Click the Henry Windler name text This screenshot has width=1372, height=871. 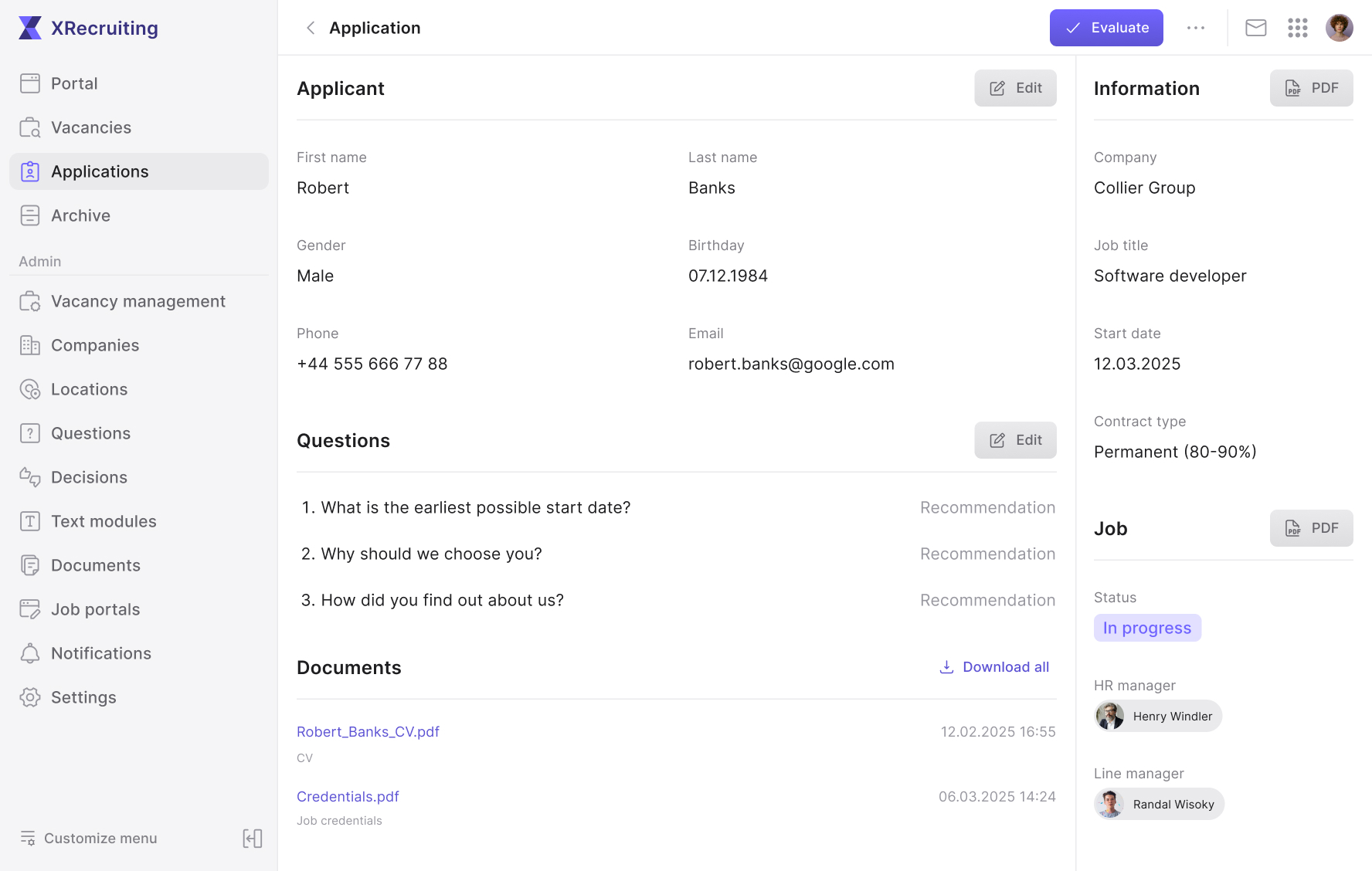1173,717
